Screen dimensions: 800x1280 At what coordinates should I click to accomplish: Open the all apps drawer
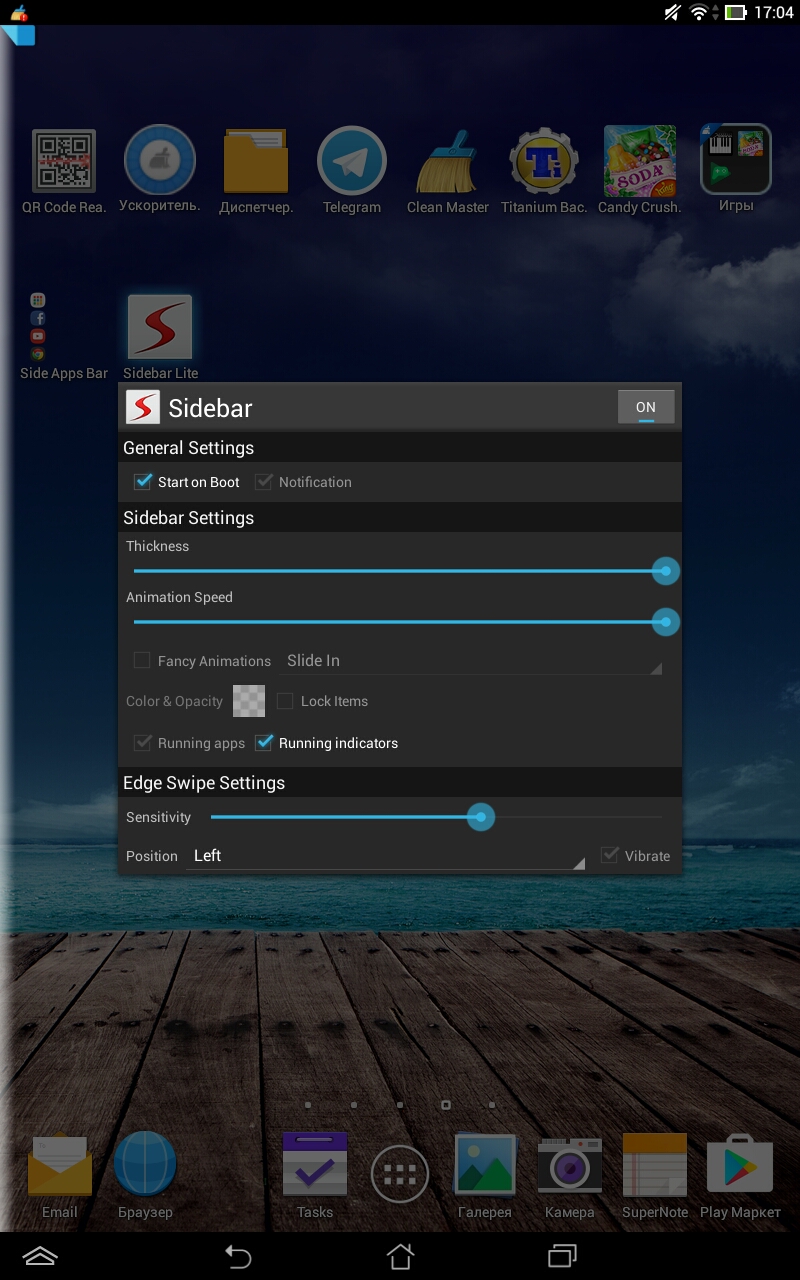pos(400,1173)
